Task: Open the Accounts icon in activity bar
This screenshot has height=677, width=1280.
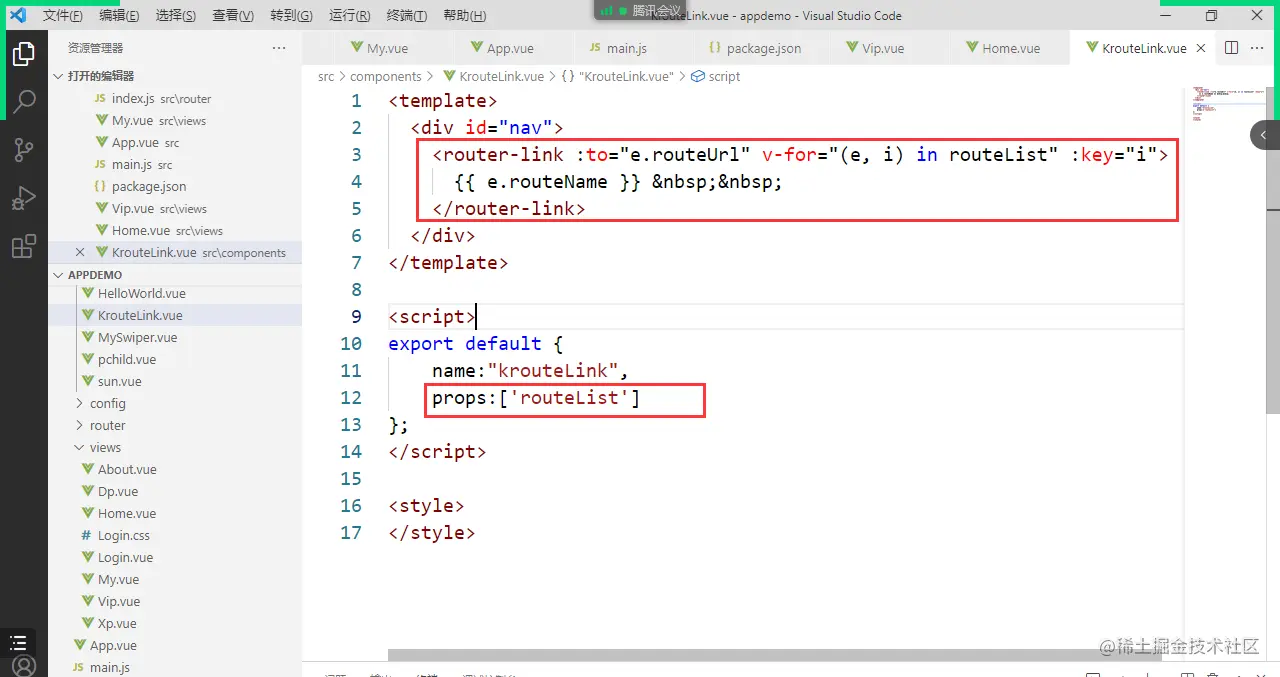Action: [24, 666]
